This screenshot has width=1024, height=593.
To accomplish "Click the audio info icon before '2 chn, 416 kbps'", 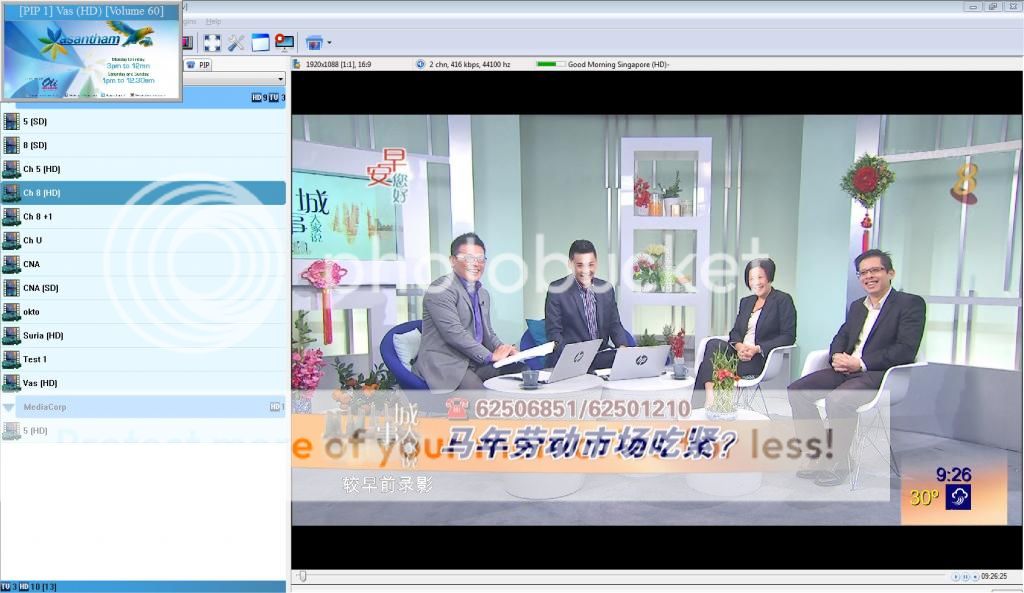I will click(x=421, y=62).
